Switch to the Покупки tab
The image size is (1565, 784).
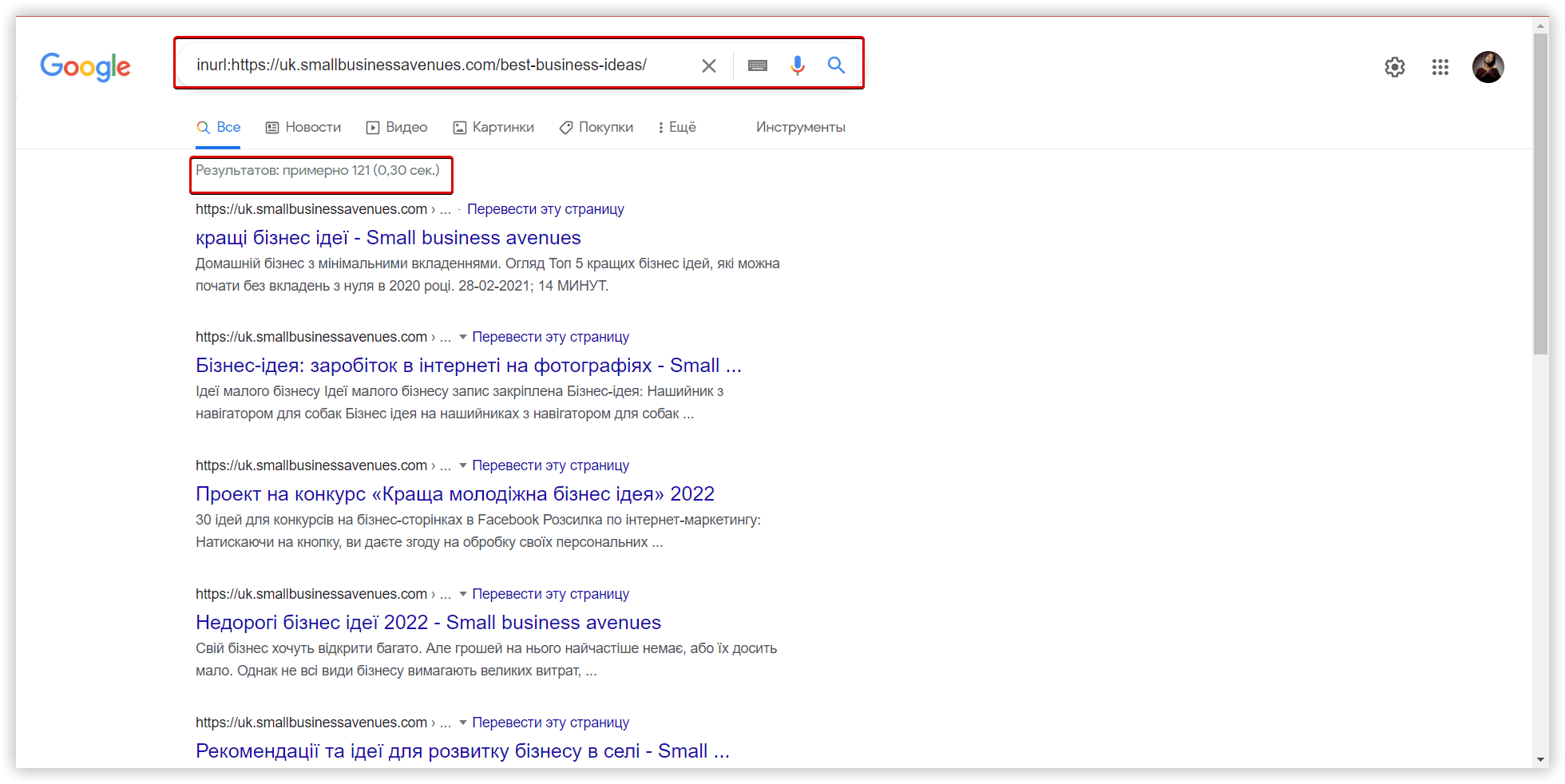(x=596, y=127)
